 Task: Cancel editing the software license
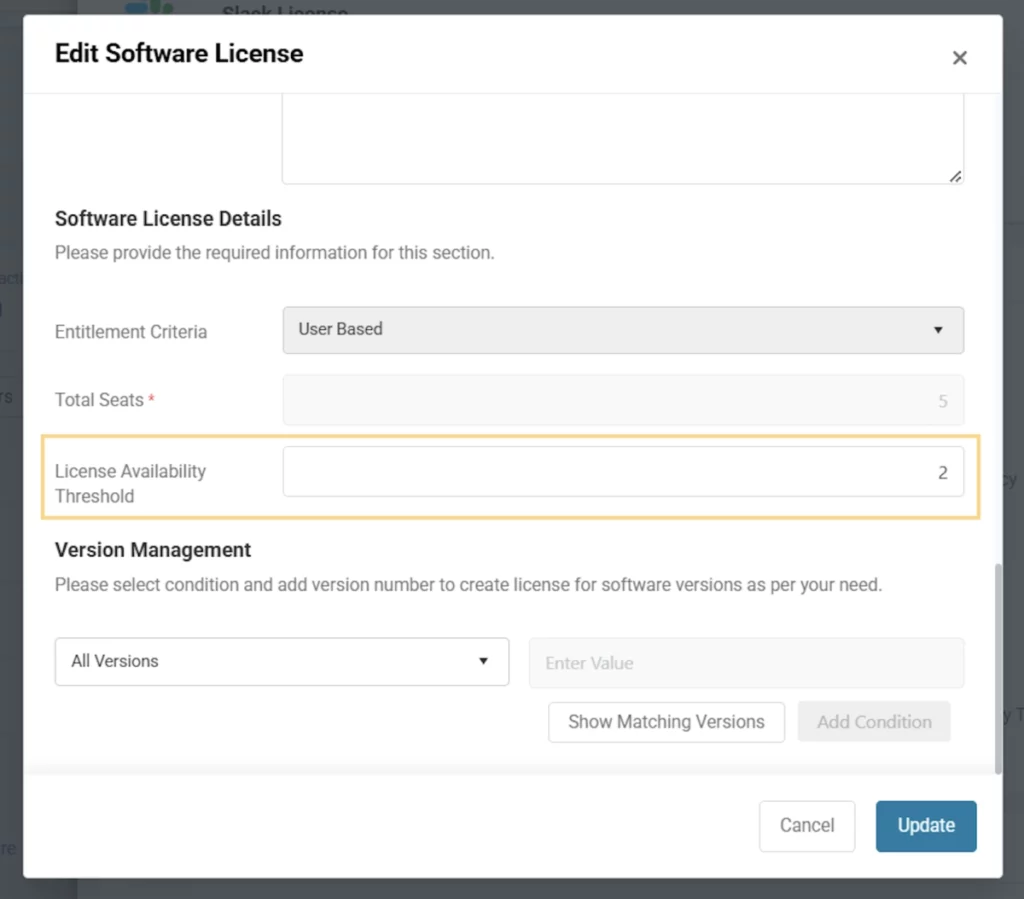[806, 825]
